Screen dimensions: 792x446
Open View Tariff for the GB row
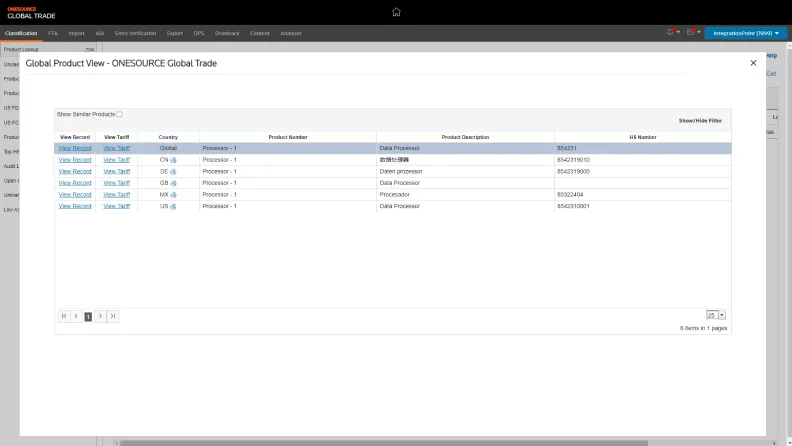pos(117,183)
